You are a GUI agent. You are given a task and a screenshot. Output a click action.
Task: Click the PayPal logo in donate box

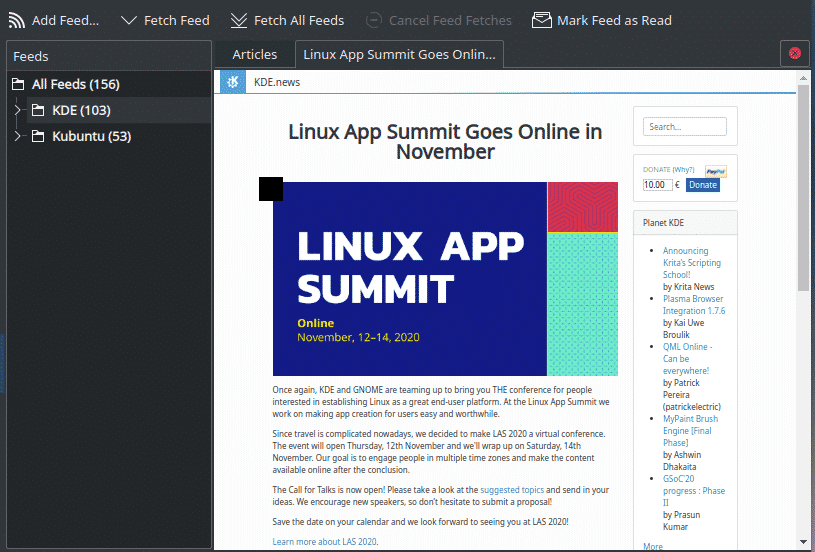pyautogui.click(x=716, y=172)
